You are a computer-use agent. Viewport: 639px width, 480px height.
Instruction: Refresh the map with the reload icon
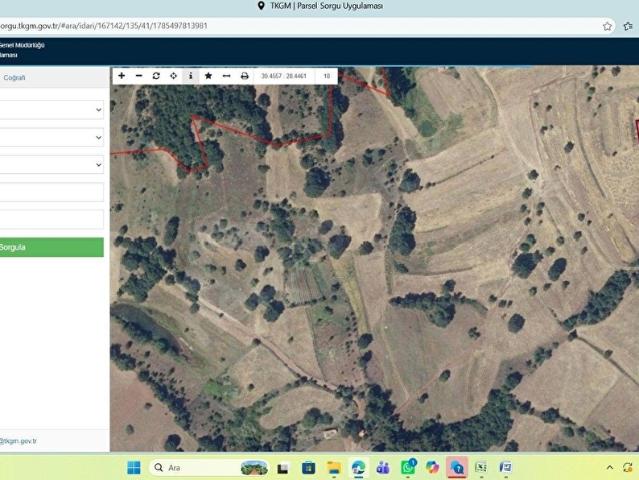(x=156, y=76)
